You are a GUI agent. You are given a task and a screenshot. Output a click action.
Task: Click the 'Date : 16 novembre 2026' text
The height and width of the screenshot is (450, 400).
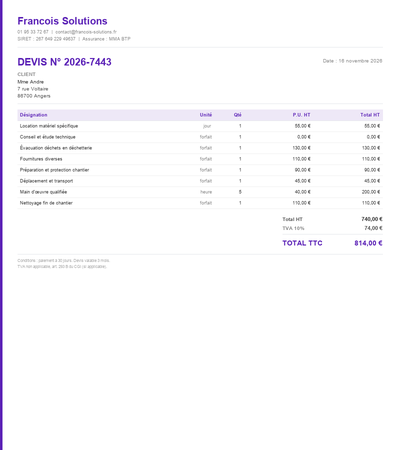(352, 61)
